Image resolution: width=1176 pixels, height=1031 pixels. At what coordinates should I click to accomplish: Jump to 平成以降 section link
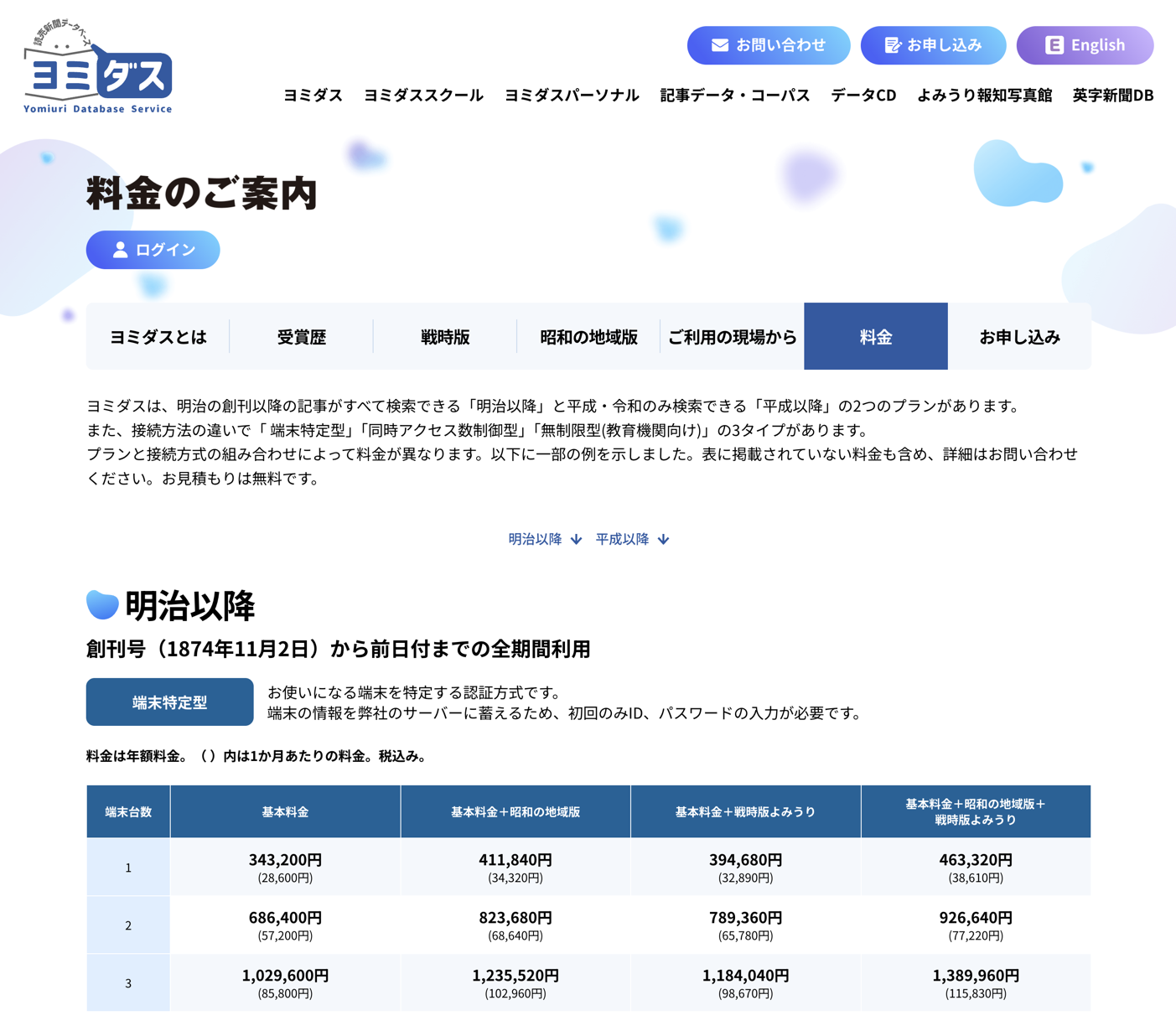click(632, 539)
